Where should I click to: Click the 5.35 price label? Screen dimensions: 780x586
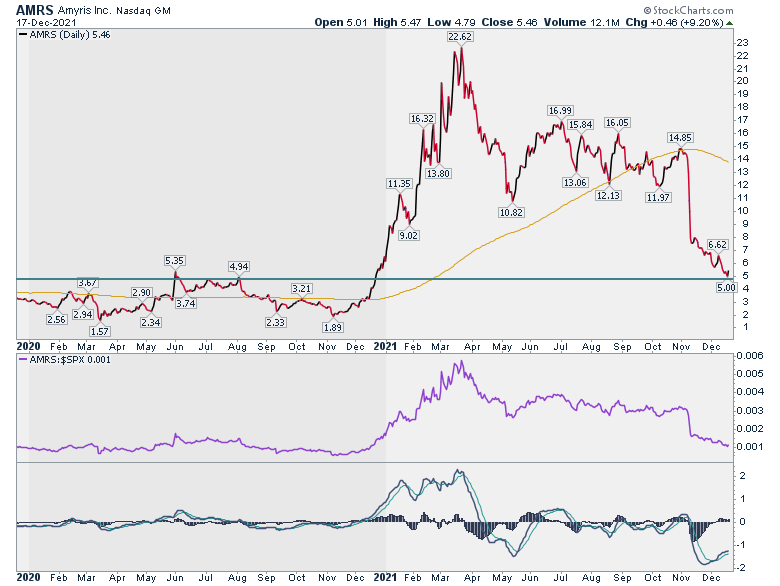tap(174, 260)
